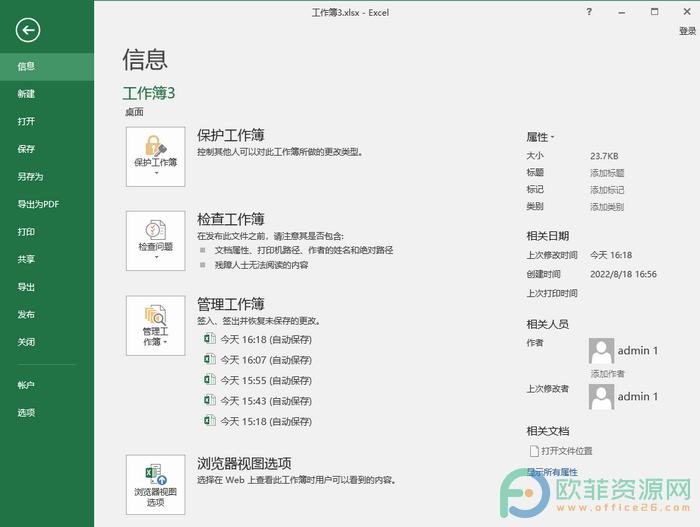700x527 pixels.
Task: Click the Excel file icon beside 今天 15:18
Action: coord(210,420)
